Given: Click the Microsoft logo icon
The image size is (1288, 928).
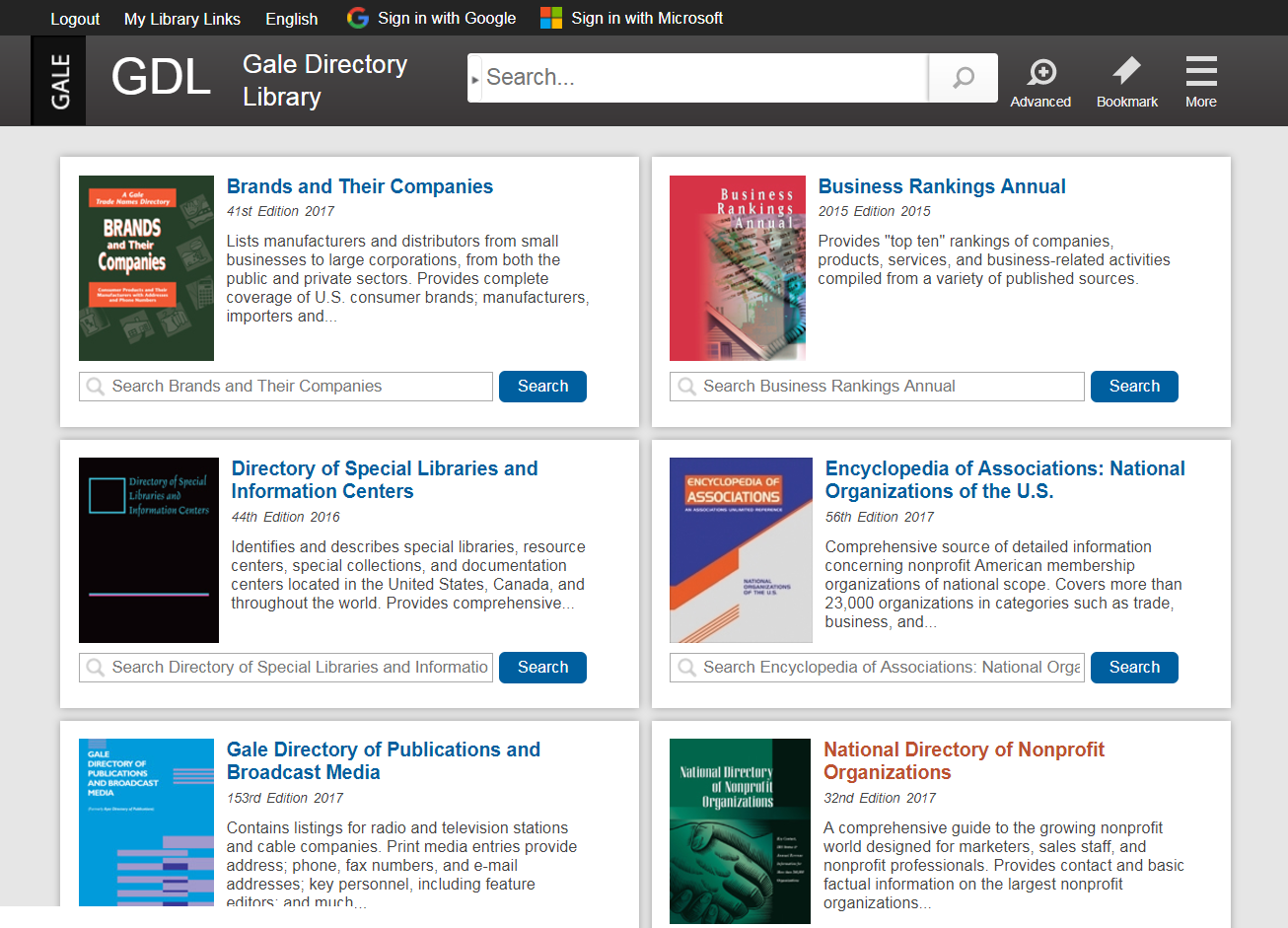Looking at the screenshot, I should pos(551,18).
